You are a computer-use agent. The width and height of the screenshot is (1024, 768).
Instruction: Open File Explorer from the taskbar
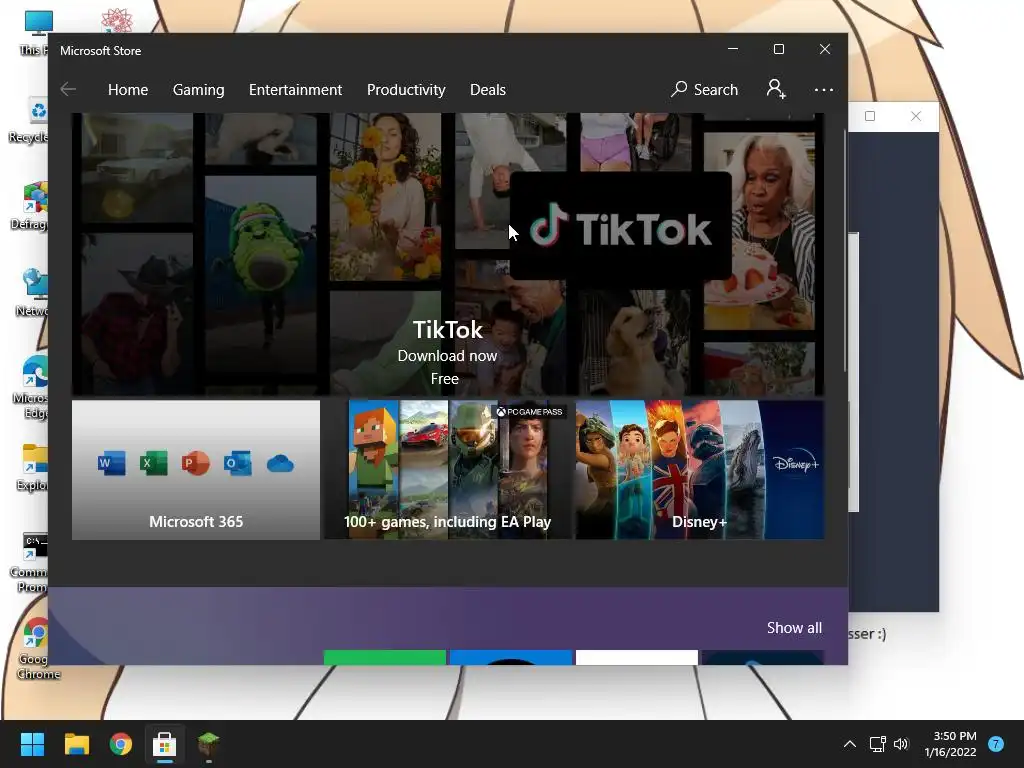[x=76, y=744]
